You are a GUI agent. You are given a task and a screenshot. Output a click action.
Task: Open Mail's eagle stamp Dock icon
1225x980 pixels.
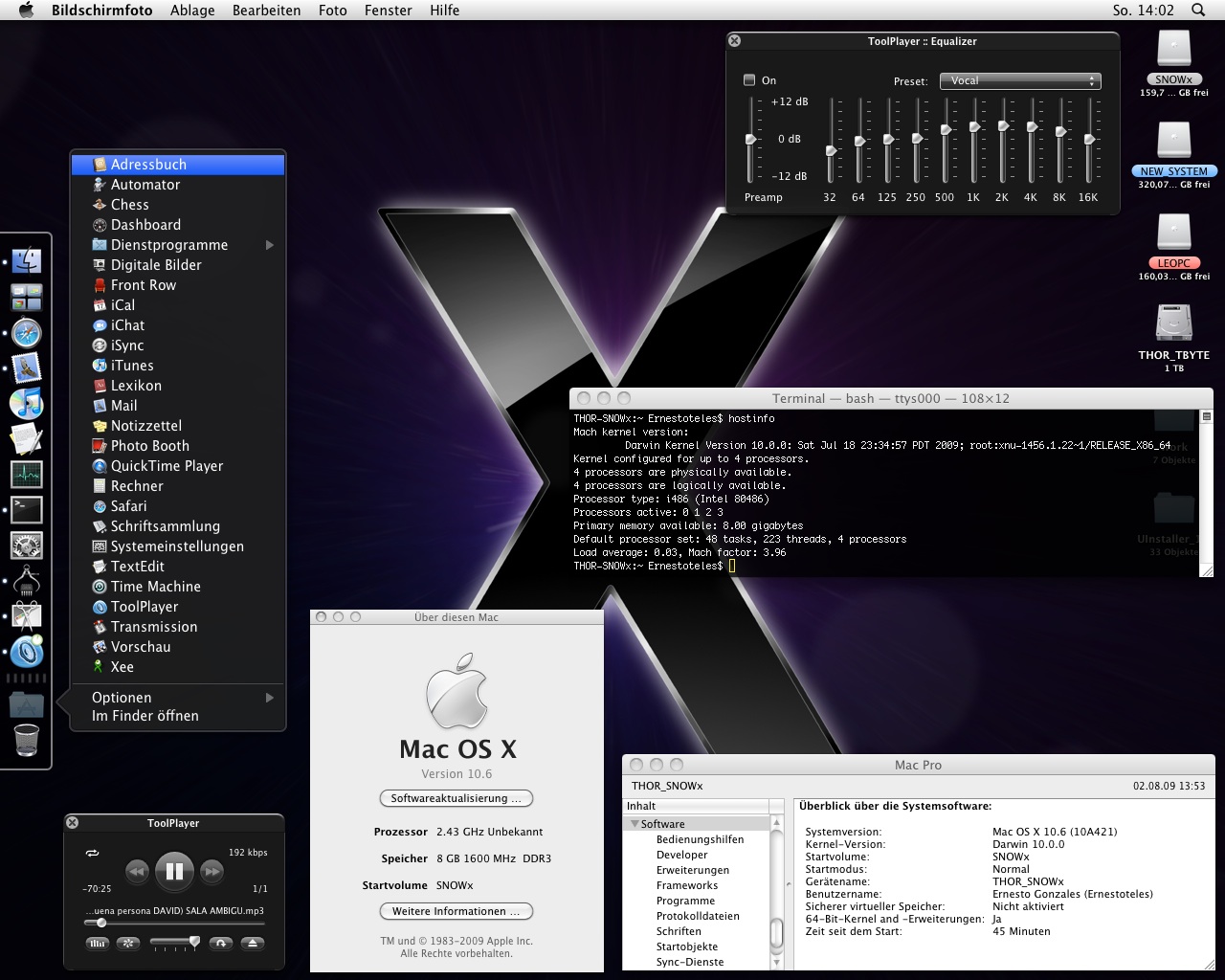[x=26, y=368]
